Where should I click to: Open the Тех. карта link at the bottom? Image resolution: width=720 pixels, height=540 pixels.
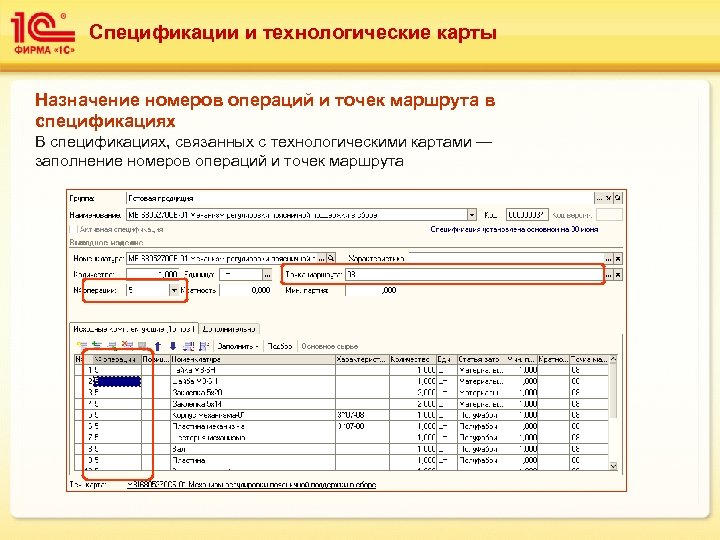(x=252, y=484)
